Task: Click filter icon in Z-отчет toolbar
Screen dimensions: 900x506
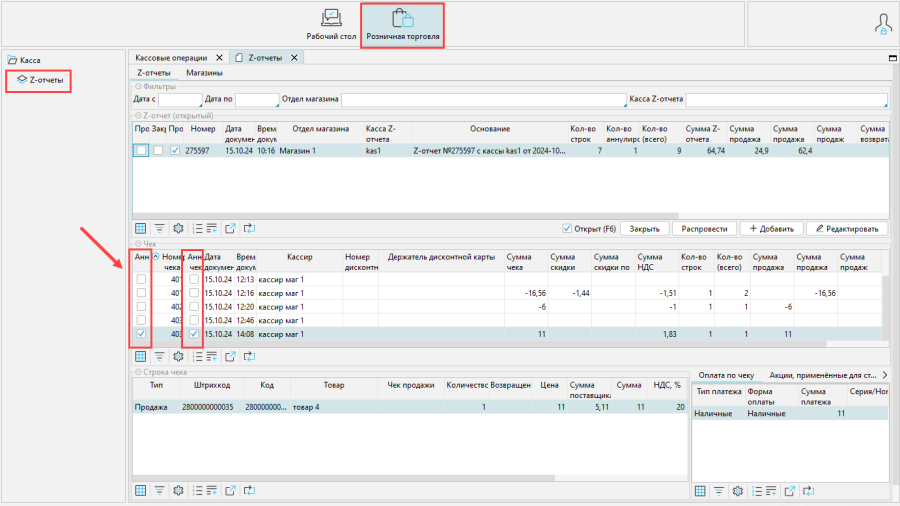Action: click(x=159, y=228)
